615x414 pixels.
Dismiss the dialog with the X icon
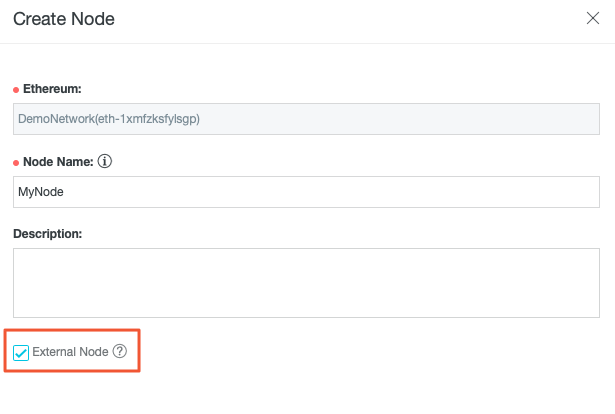592,19
